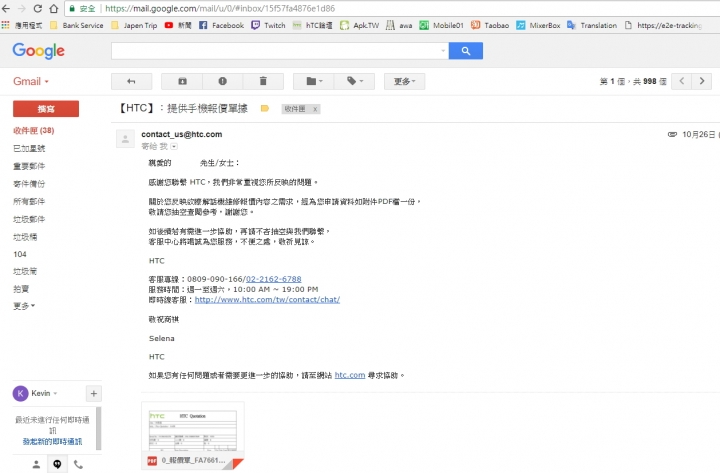Click 發起新的即時通訊 link

click(52, 442)
